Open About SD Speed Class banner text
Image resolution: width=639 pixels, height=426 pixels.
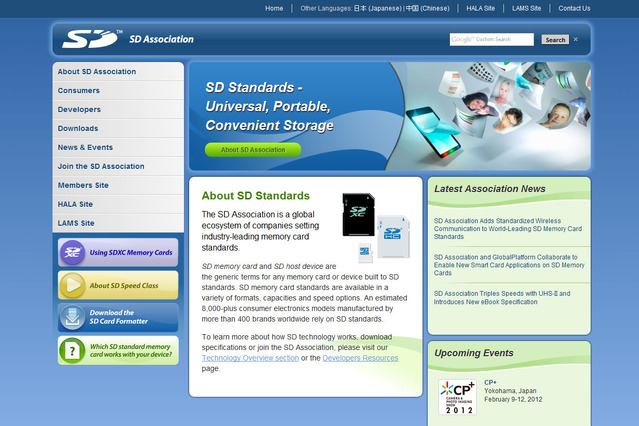(x=124, y=285)
